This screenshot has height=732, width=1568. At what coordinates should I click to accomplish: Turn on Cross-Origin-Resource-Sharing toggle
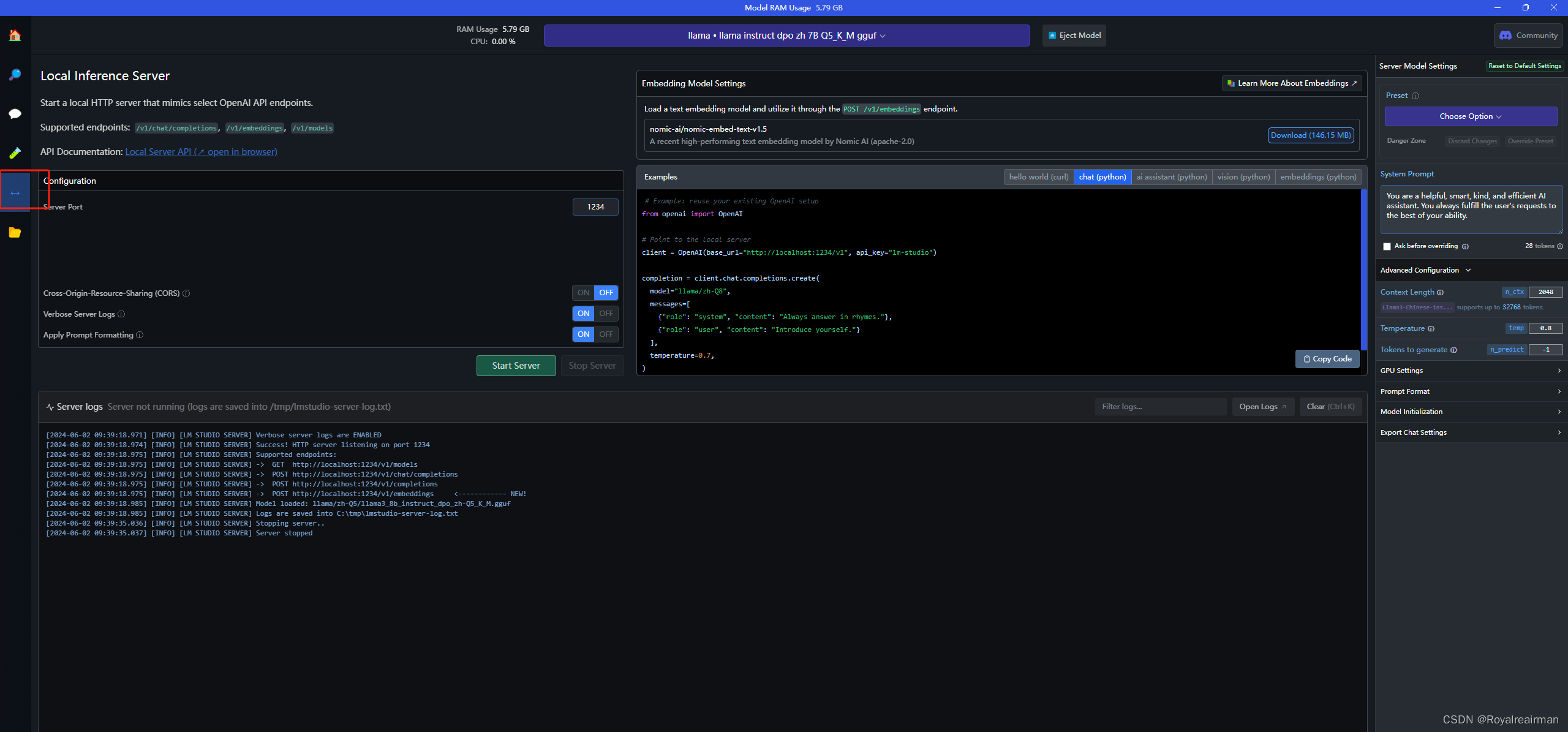click(x=583, y=293)
